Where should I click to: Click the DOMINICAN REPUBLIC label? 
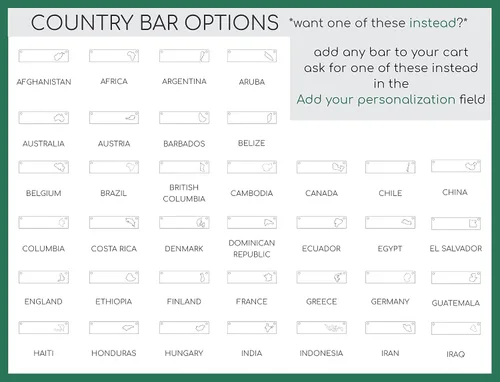coord(252,249)
